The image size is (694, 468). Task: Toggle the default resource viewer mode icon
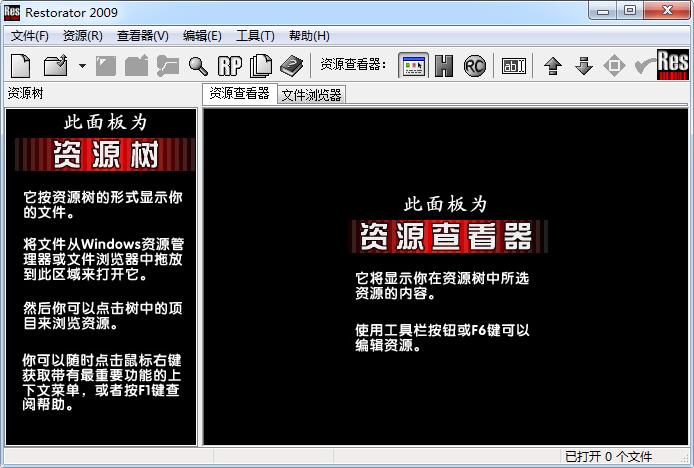click(413, 66)
